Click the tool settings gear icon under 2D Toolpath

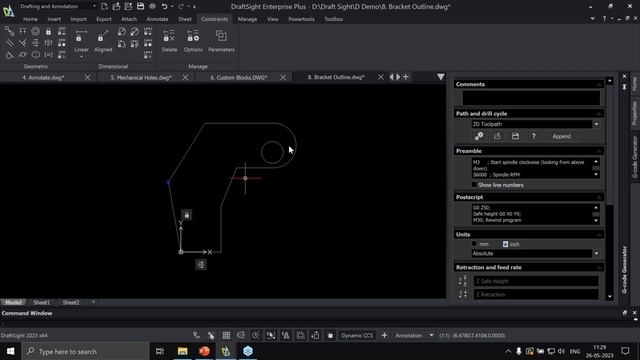pos(479,136)
